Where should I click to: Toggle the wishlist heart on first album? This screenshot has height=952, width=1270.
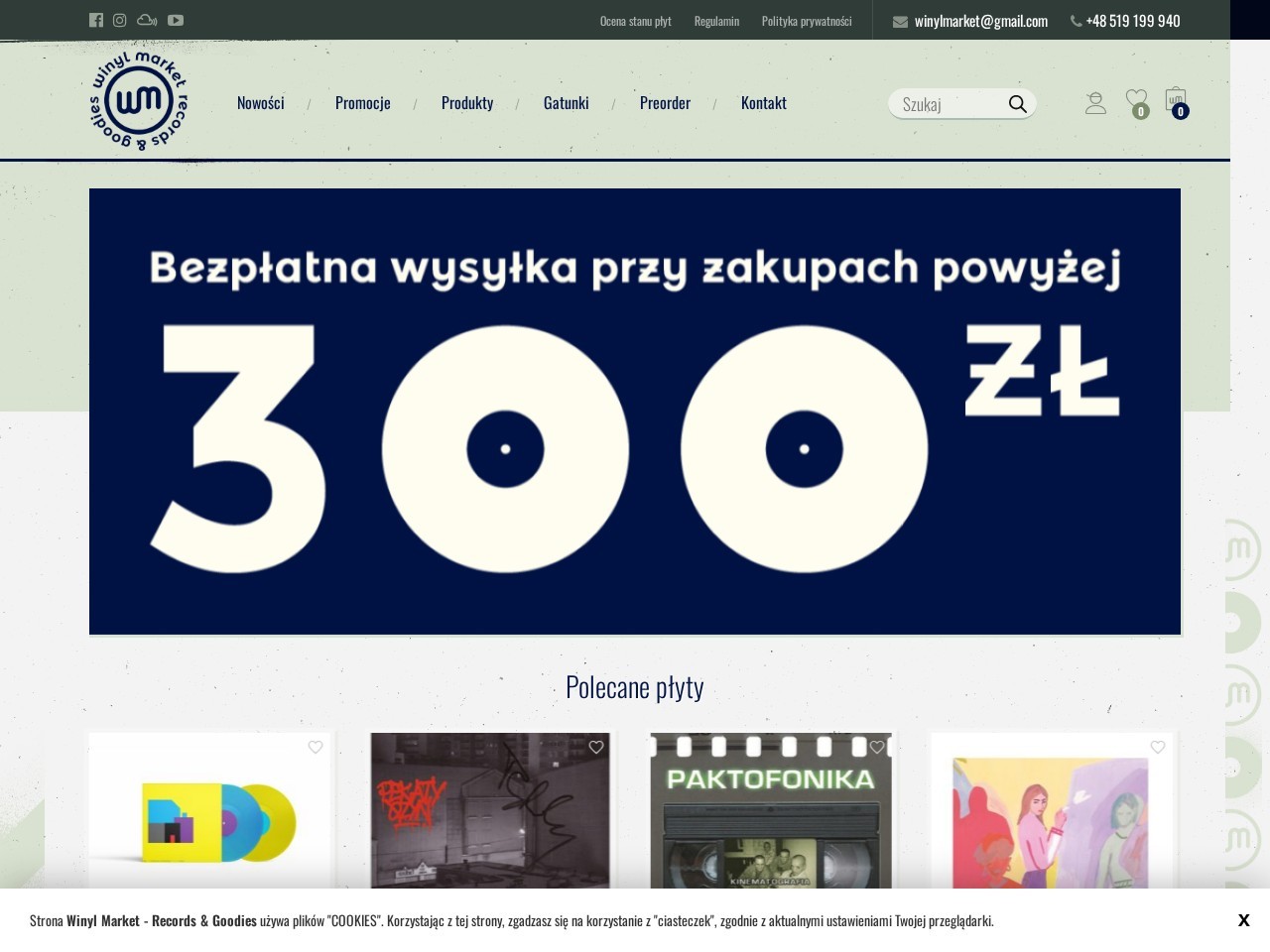(x=316, y=747)
